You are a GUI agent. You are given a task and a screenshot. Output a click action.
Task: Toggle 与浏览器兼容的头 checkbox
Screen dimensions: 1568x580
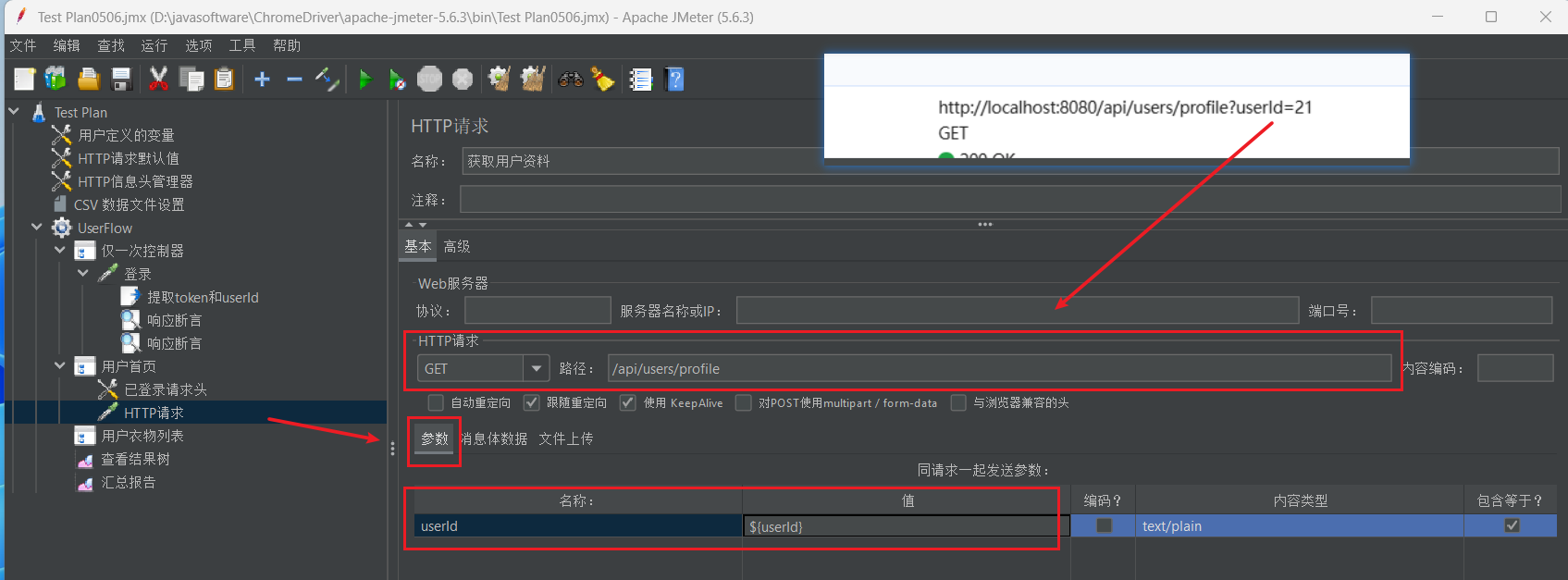(x=958, y=402)
